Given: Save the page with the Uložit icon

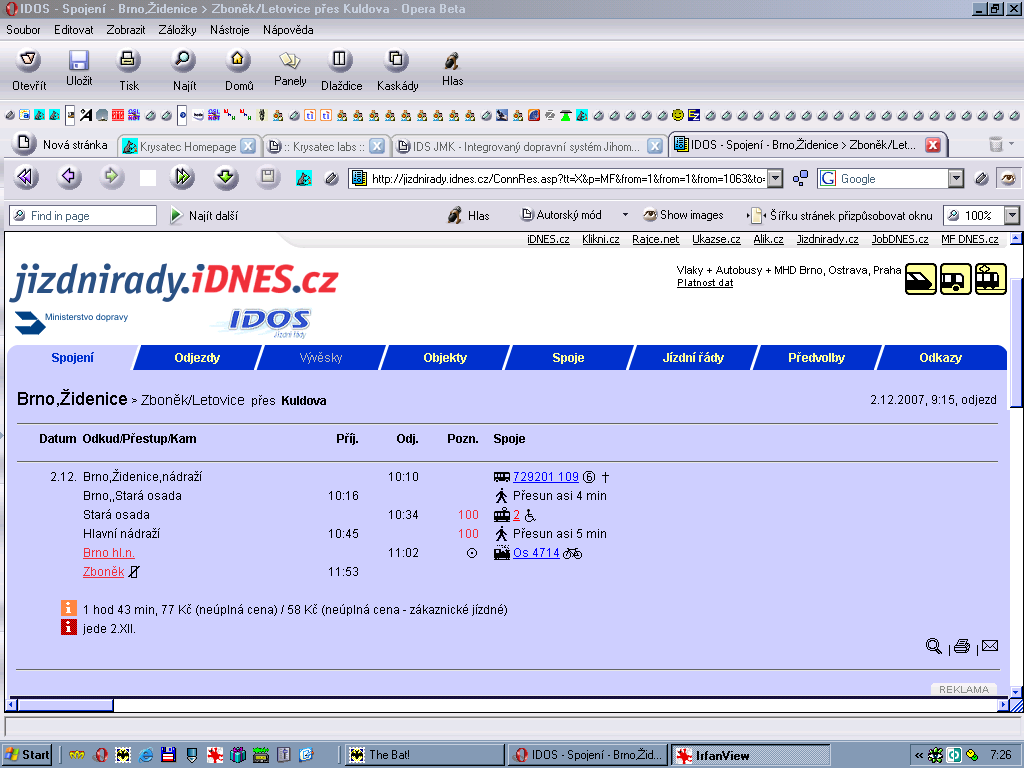Looking at the screenshot, I should click(79, 61).
